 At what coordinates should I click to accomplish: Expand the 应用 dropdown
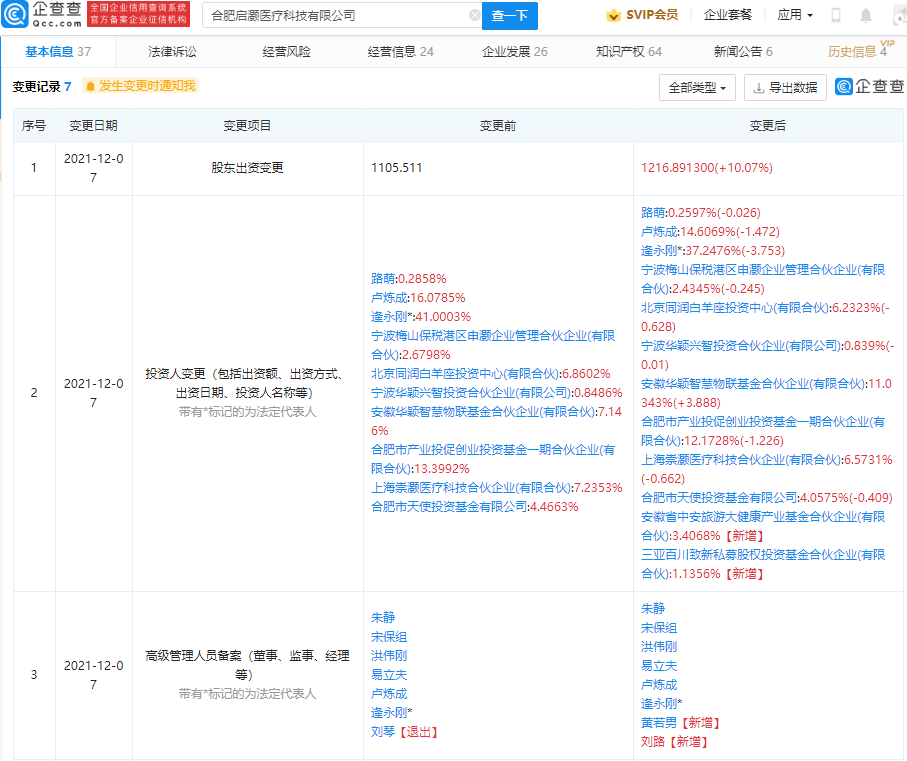795,15
